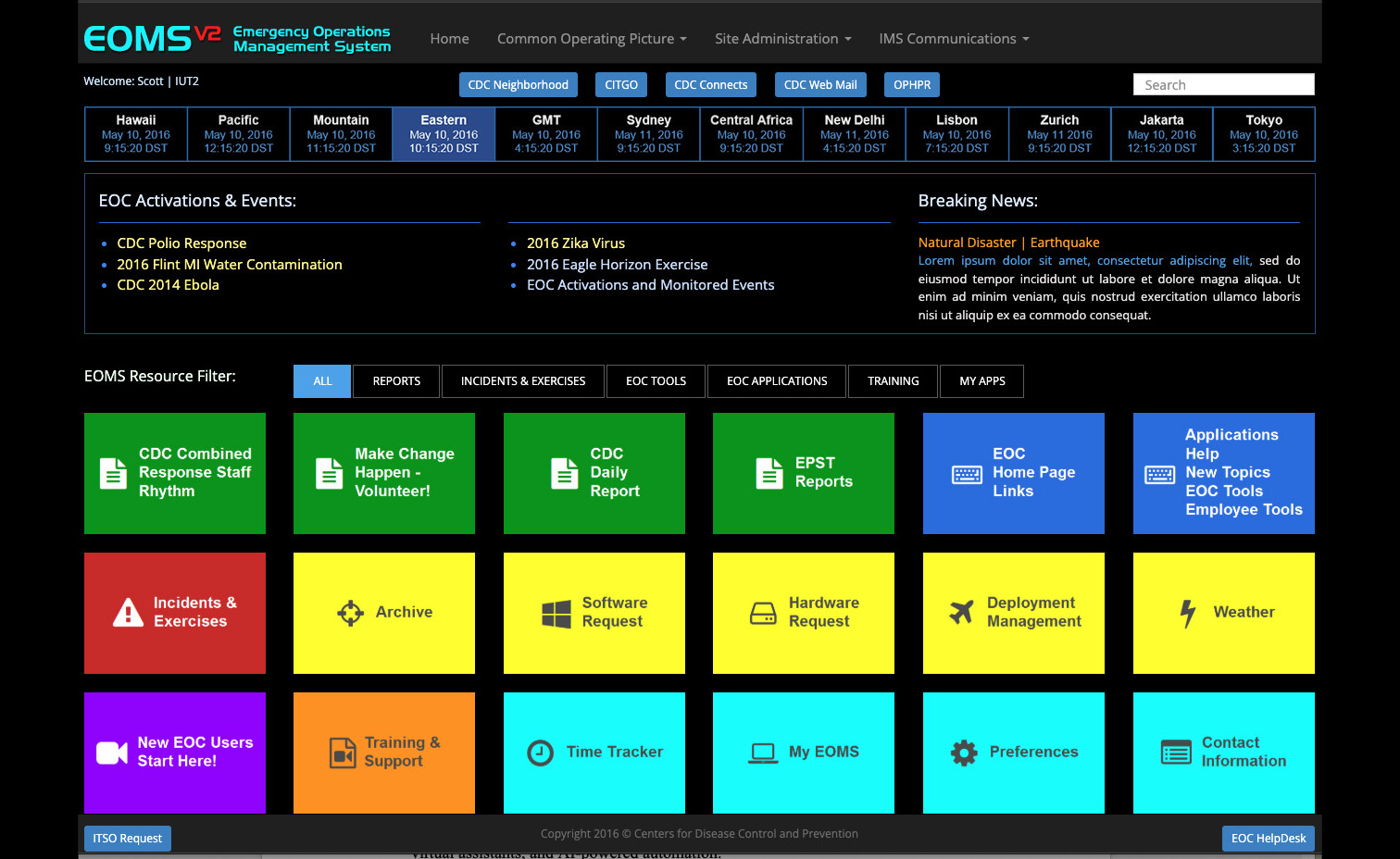Image resolution: width=1400 pixels, height=859 pixels.
Task: Open the 2016 Zika Virus link
Action: 575,243
